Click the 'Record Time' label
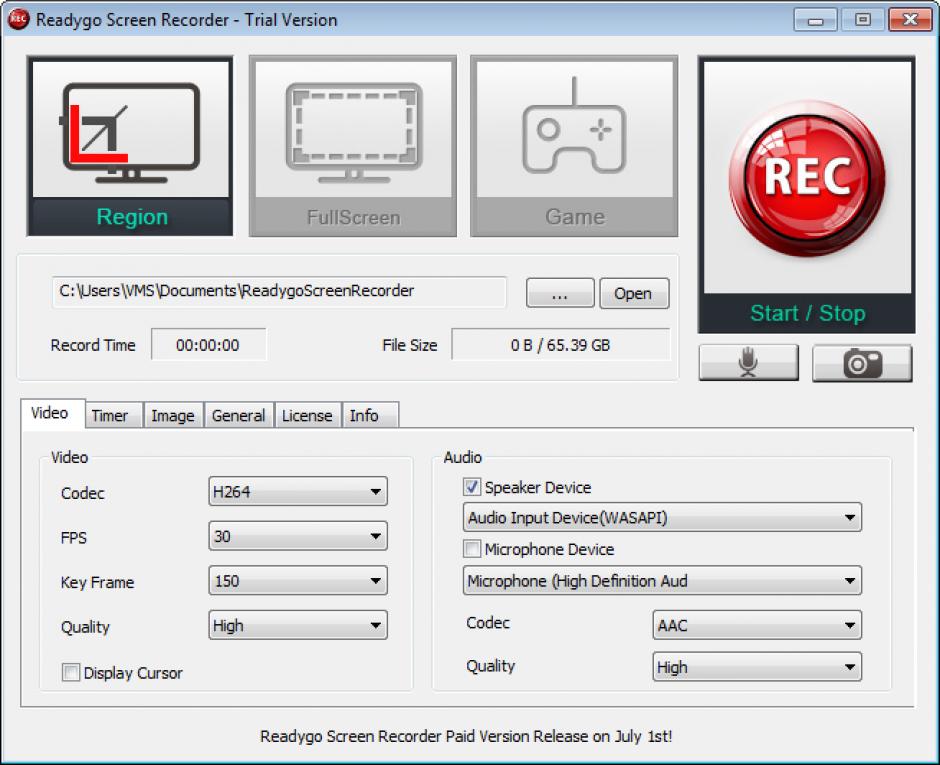 pos(93,345)
